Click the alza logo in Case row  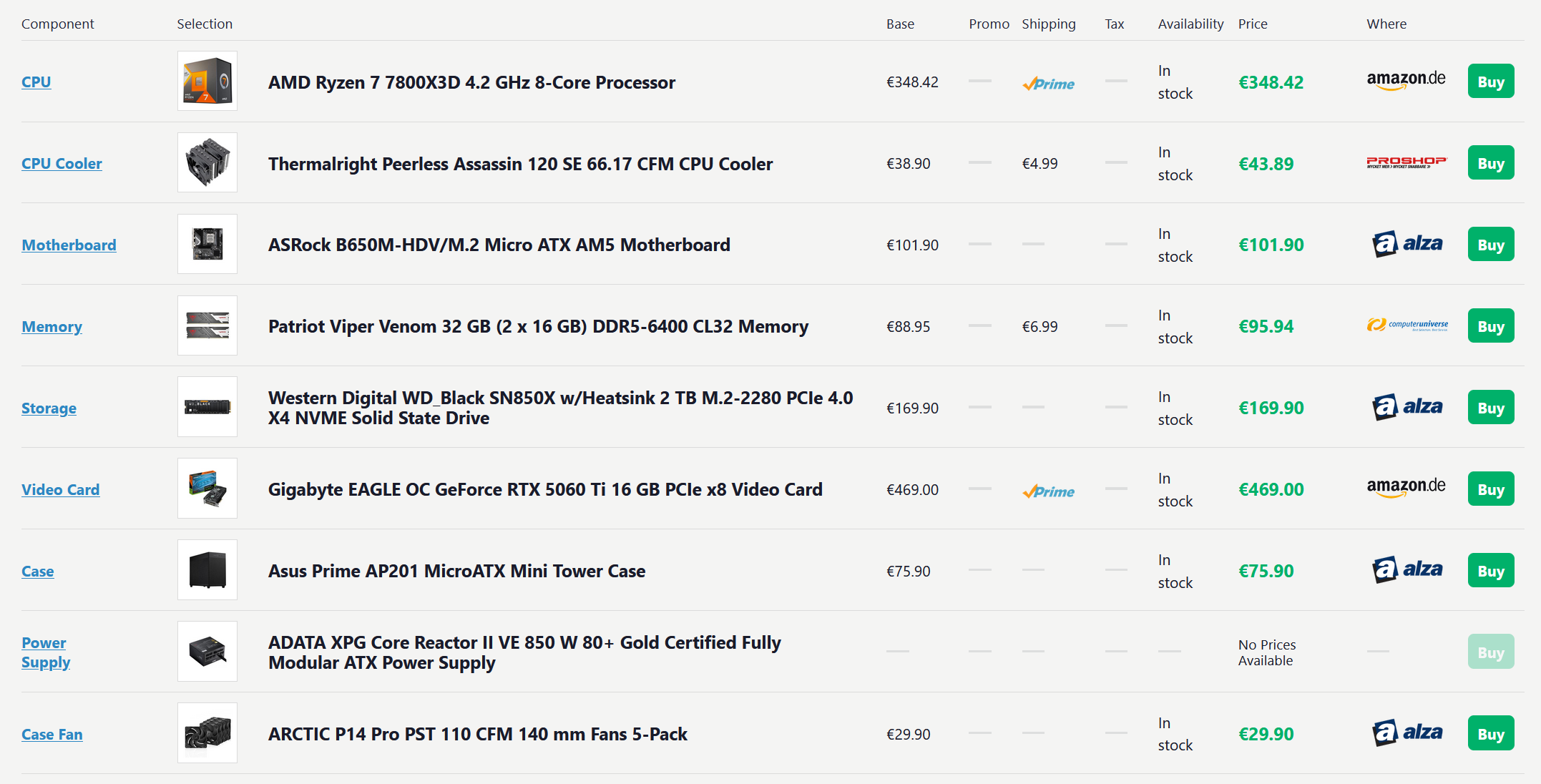coord(1407,570)
